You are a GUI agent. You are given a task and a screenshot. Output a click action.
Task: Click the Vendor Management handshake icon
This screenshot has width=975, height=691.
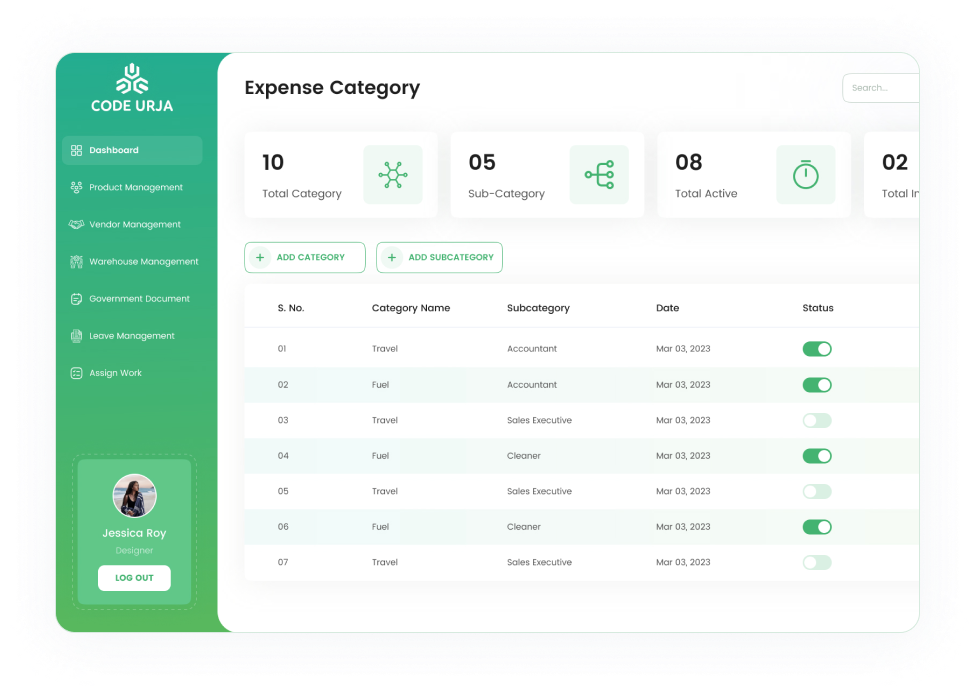tap(76, 225)
